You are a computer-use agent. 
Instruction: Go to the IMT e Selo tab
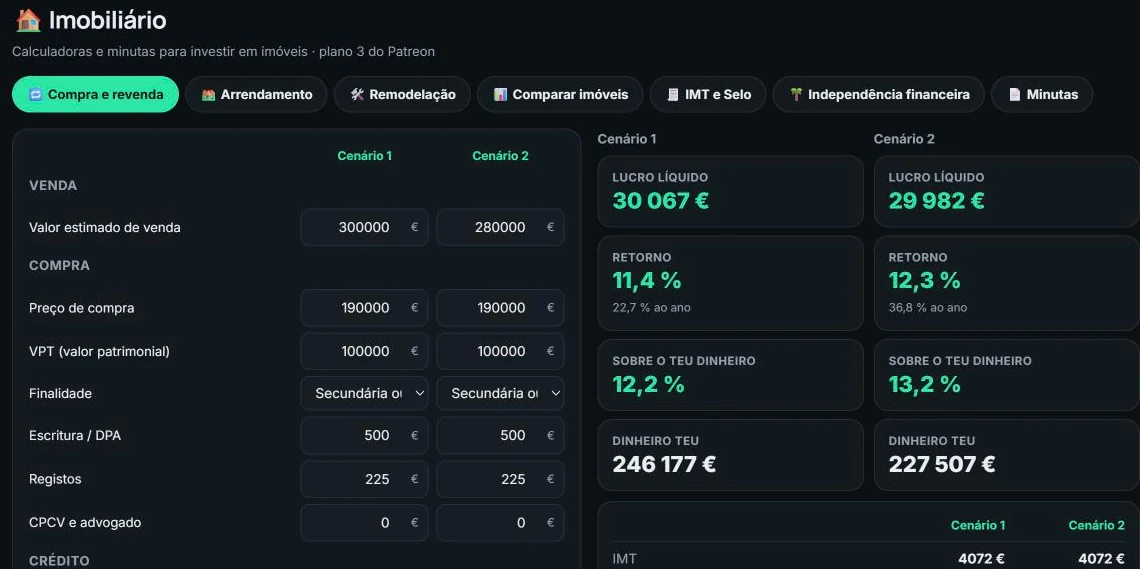click(707, 94)
